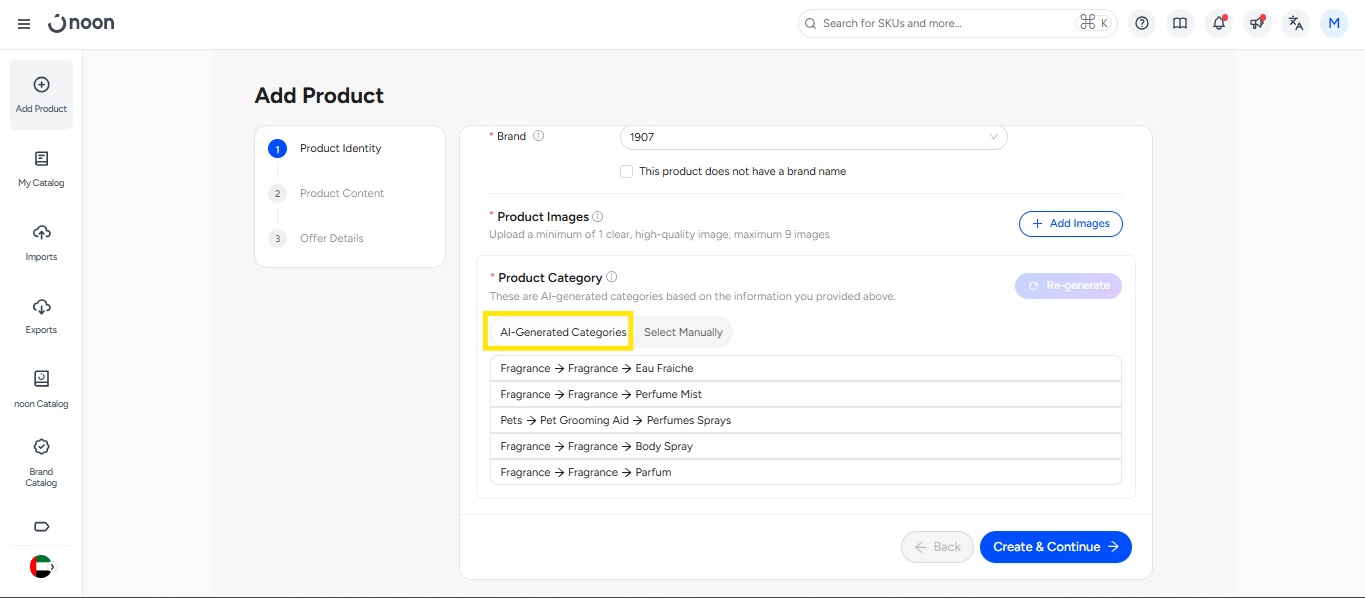The image size is (1365, 598).
Task: Open the user profile avatar M
Action: click(x=1334, y=24)
